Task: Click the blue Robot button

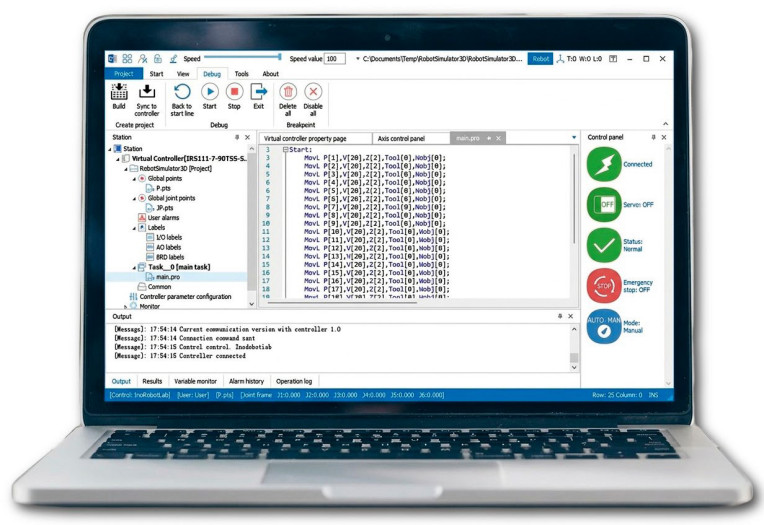Action: pos(540,59)
